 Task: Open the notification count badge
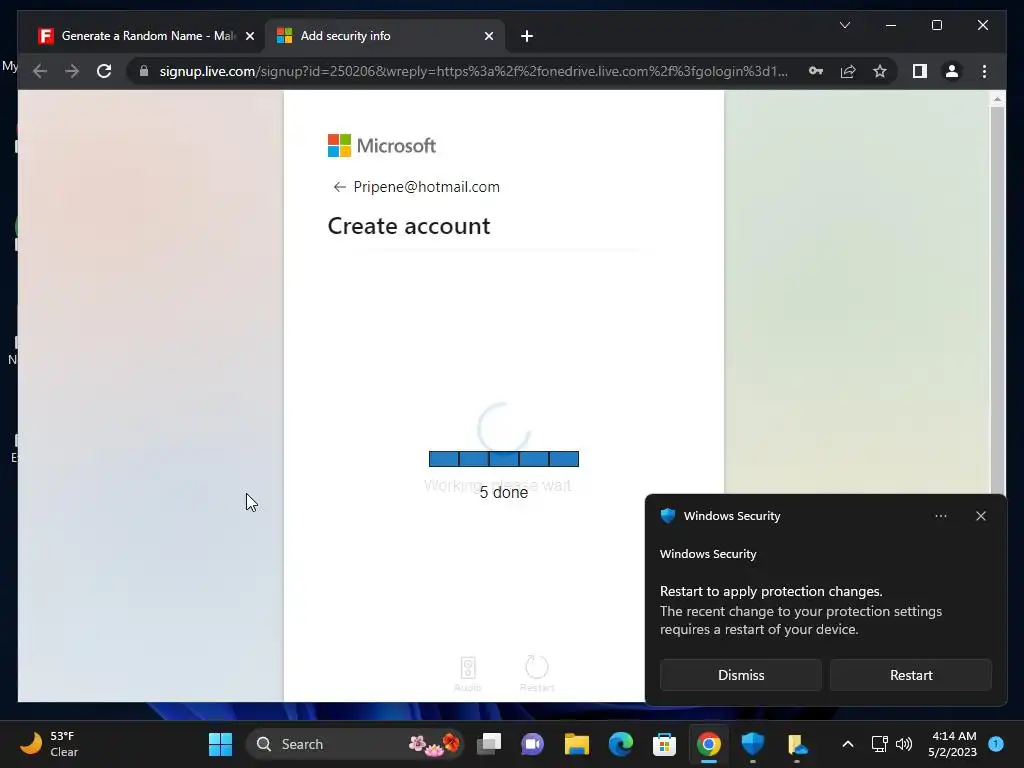pyautogui.click(x=996, y=743)
